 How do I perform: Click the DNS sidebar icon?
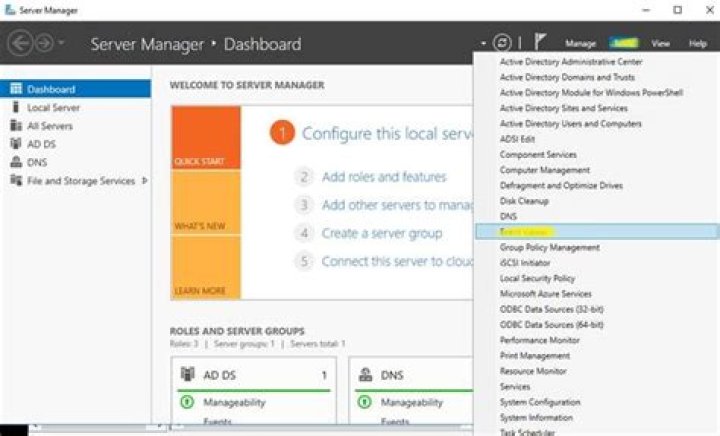click(16, 162)
